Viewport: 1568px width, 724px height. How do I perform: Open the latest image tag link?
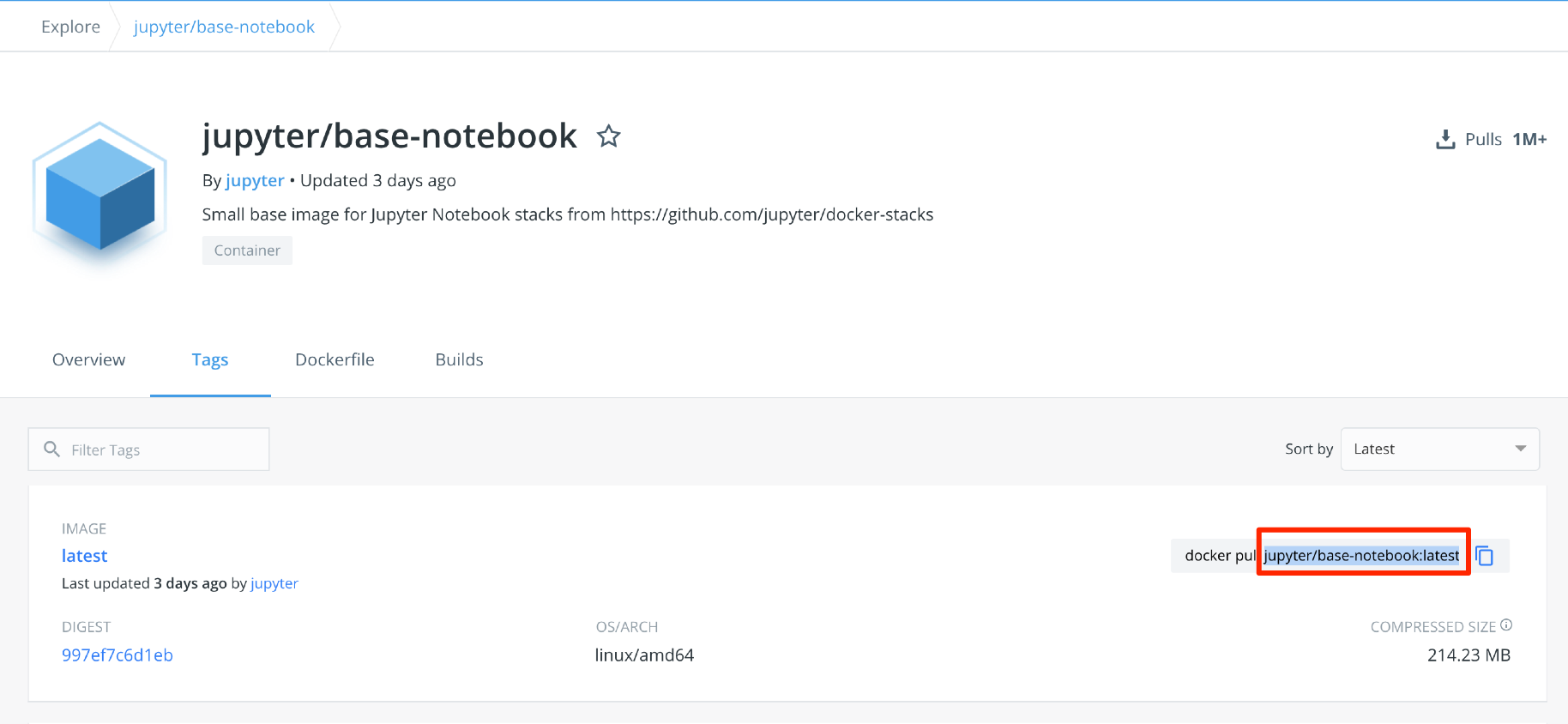click(84, 556)
